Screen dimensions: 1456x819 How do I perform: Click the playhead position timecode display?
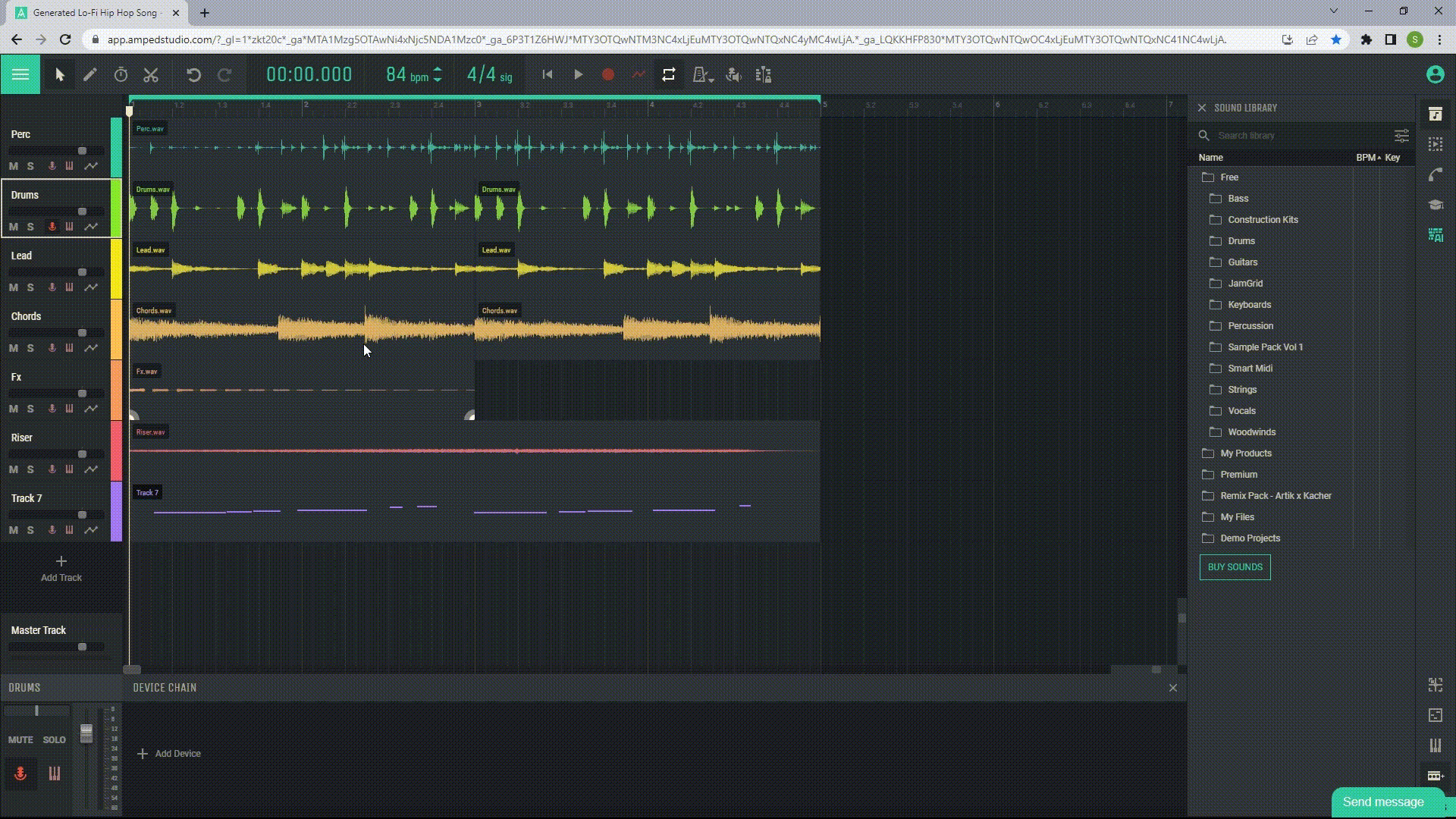pos(309,75)
